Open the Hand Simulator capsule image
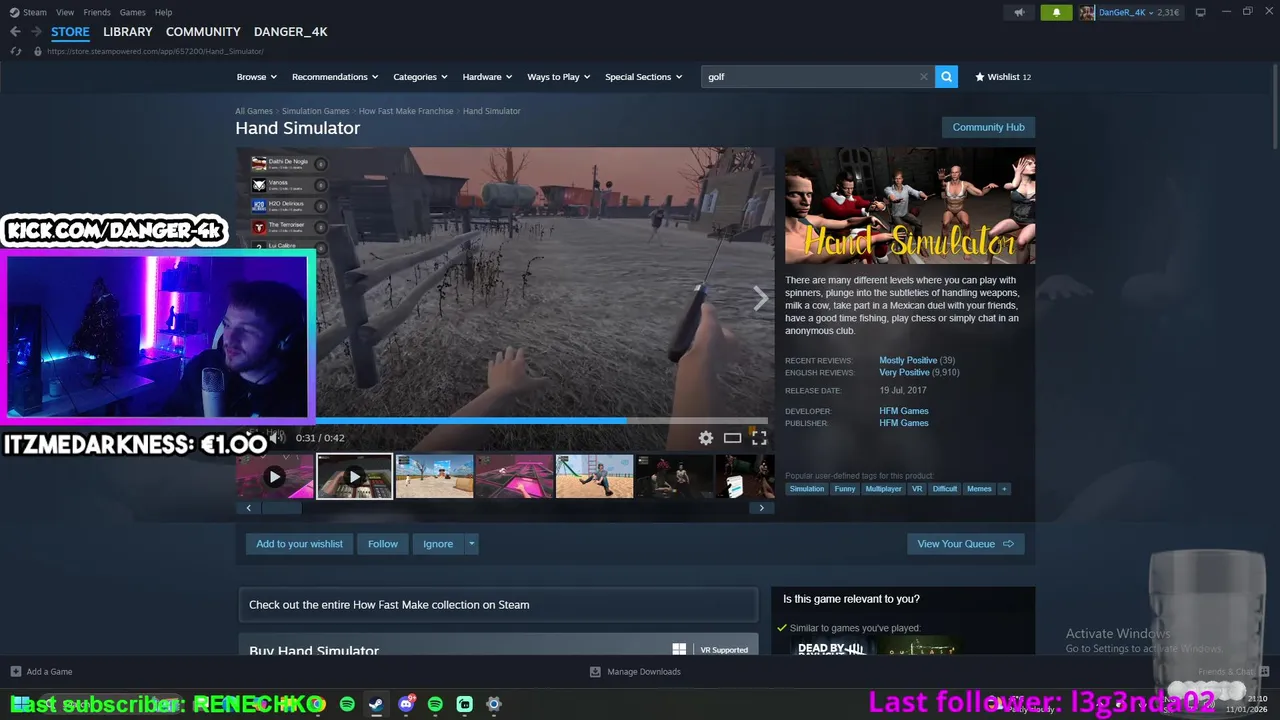This screenshot has height=720, width=1280. click(x=910, y=206)
